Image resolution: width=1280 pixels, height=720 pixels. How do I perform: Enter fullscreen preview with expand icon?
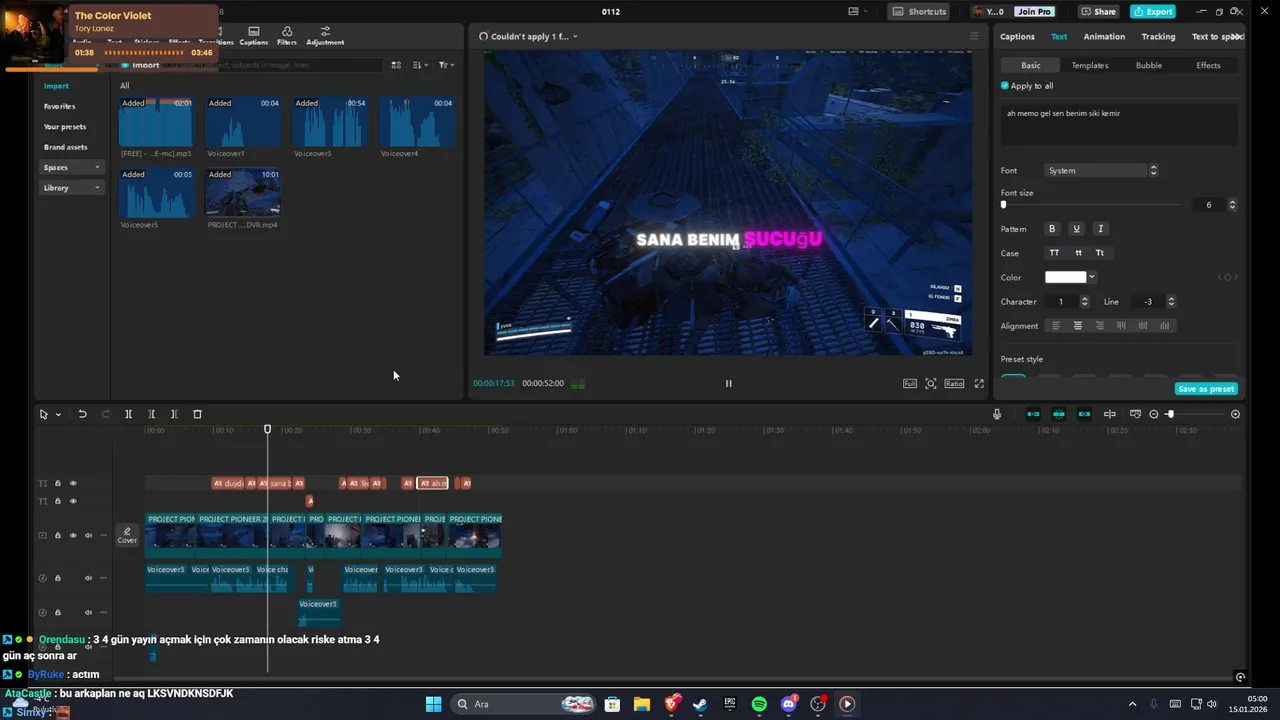tap(979, 383)
